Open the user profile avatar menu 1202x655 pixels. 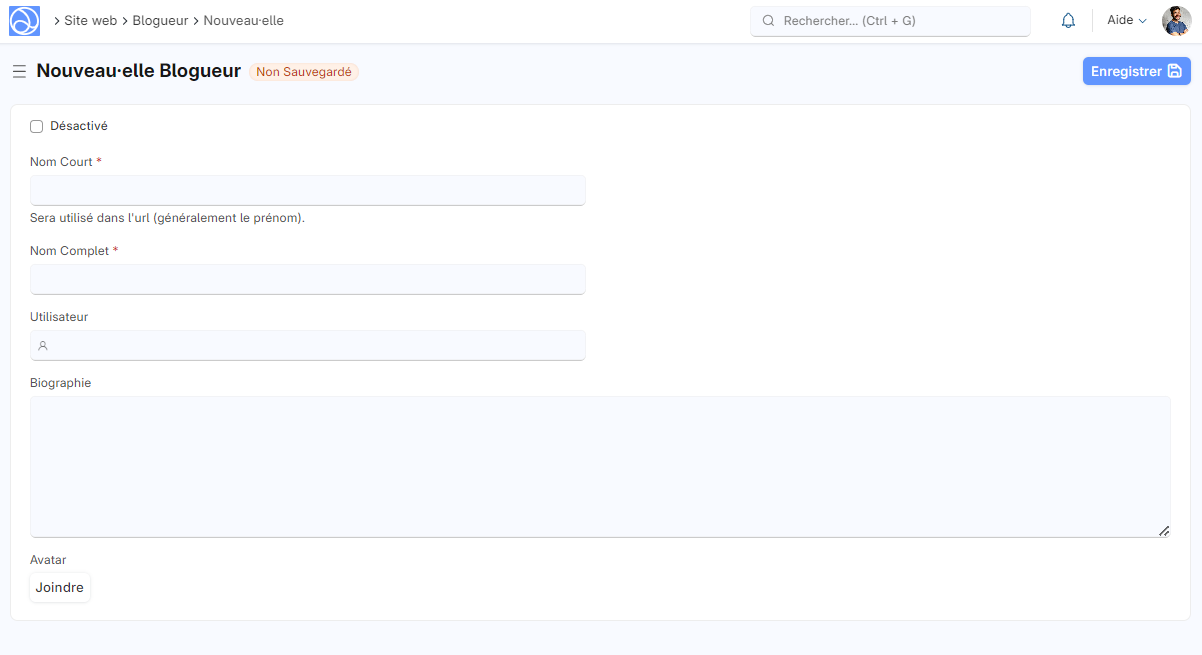1176,21
